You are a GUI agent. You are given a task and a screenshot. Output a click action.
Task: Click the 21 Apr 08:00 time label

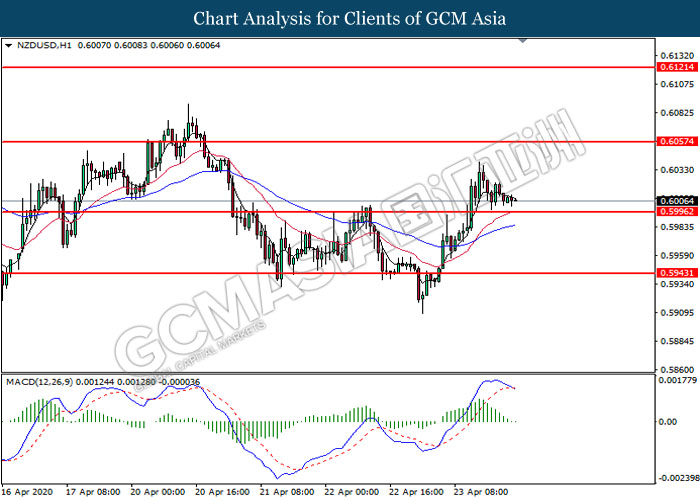point(285,492)
